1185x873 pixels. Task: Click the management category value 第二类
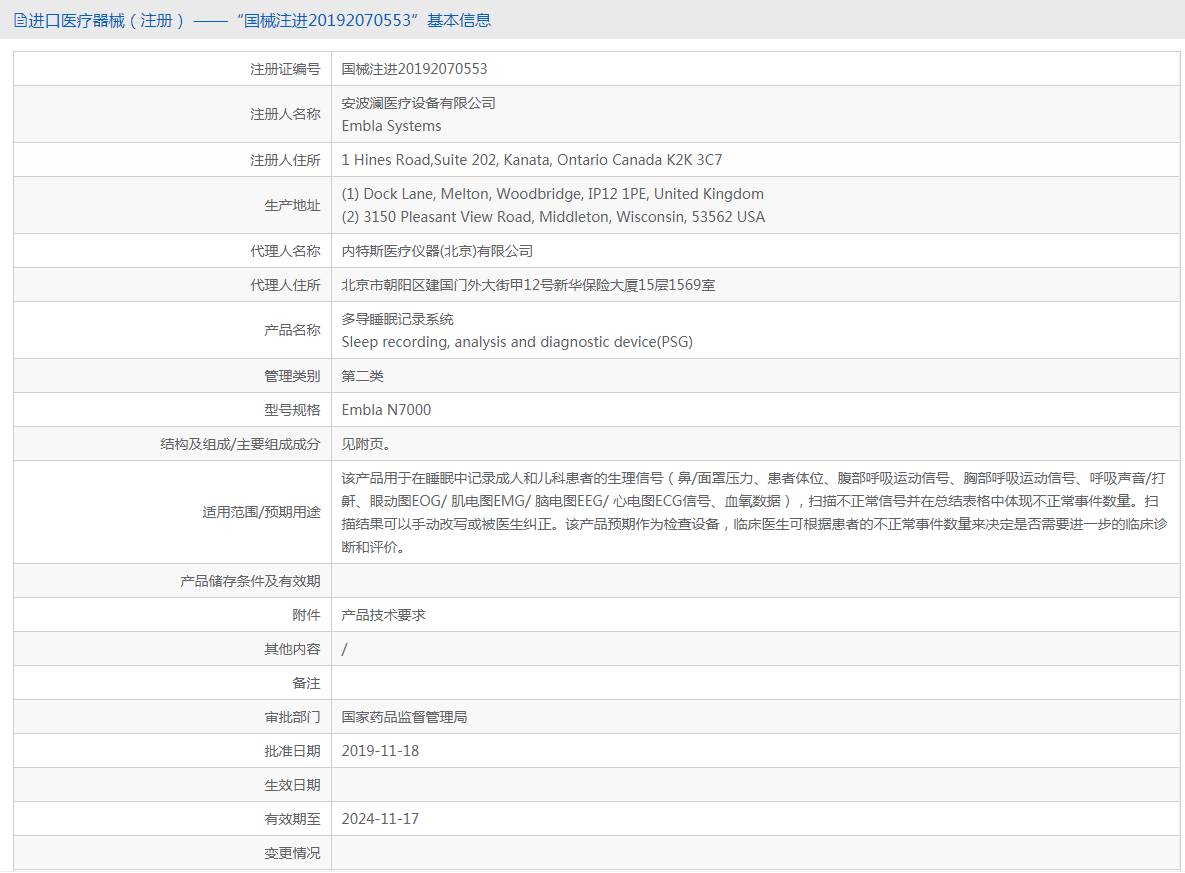[x=362, y=376]
